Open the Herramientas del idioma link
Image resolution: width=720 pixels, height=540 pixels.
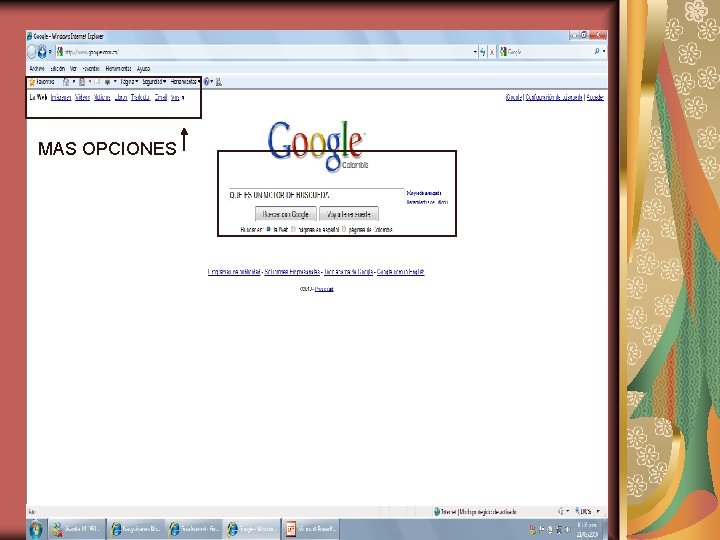pyautogui.click(x=427, y=202)
